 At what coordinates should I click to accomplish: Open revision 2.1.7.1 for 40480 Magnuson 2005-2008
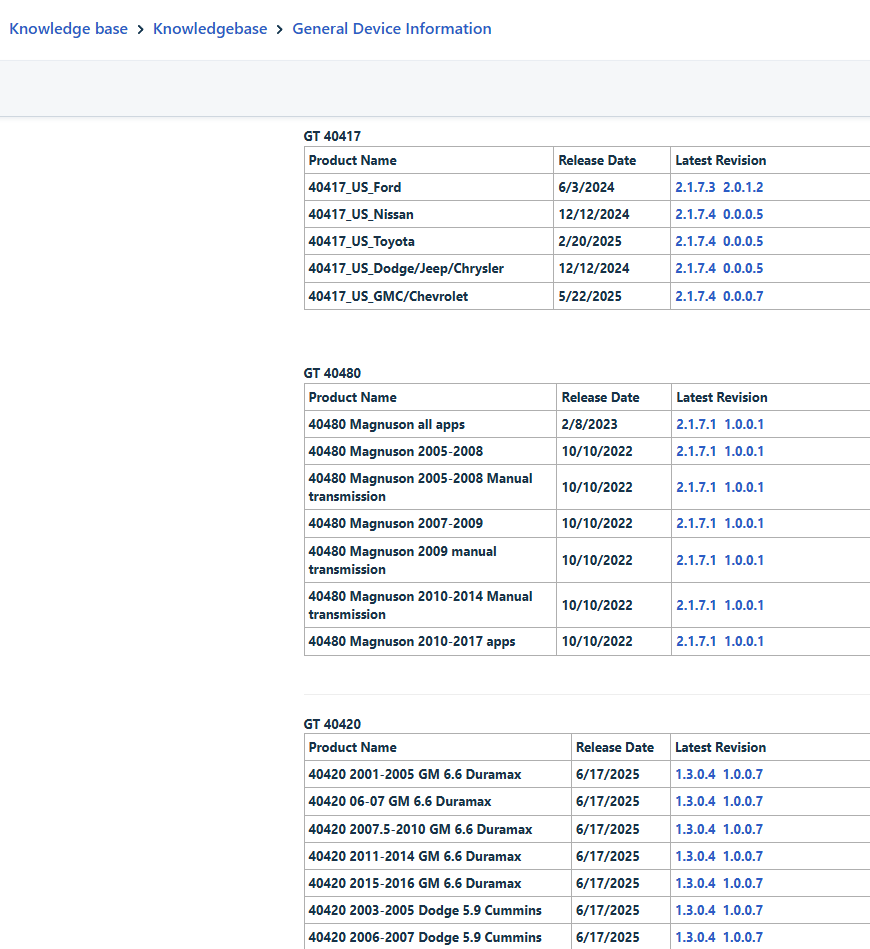pyautogui.click(x=696, y=451)
